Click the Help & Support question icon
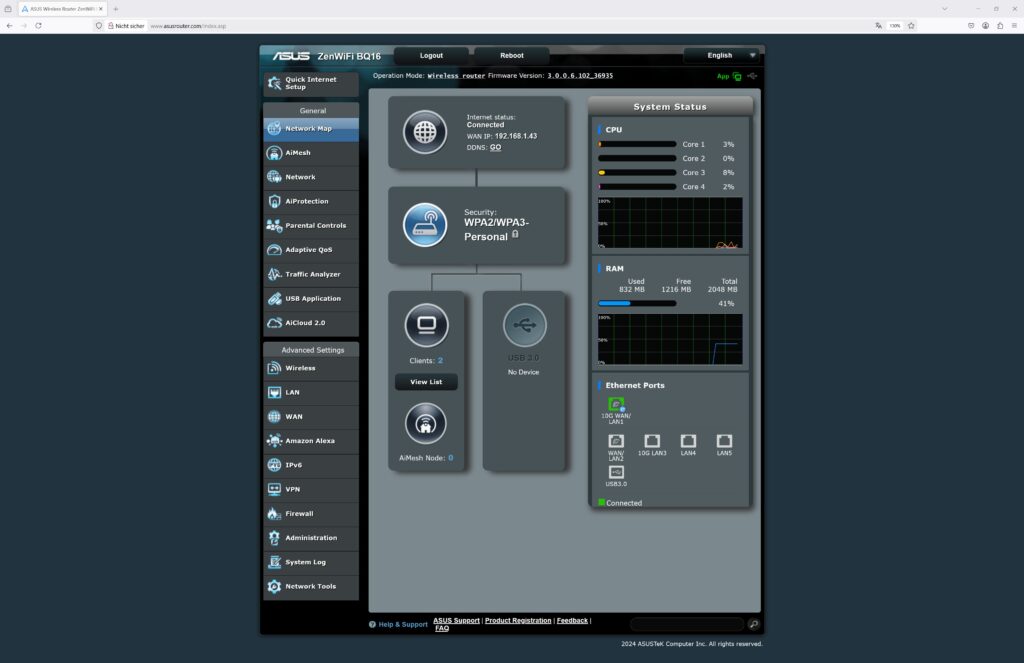The height and width of the screenshot is (663, 1024). coord(372,624)
